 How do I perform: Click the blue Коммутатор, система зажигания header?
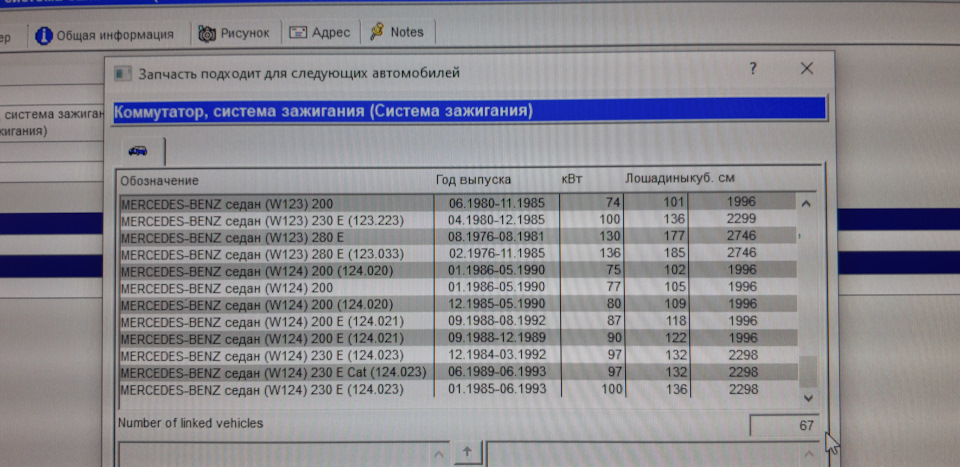tap(470, 111)
